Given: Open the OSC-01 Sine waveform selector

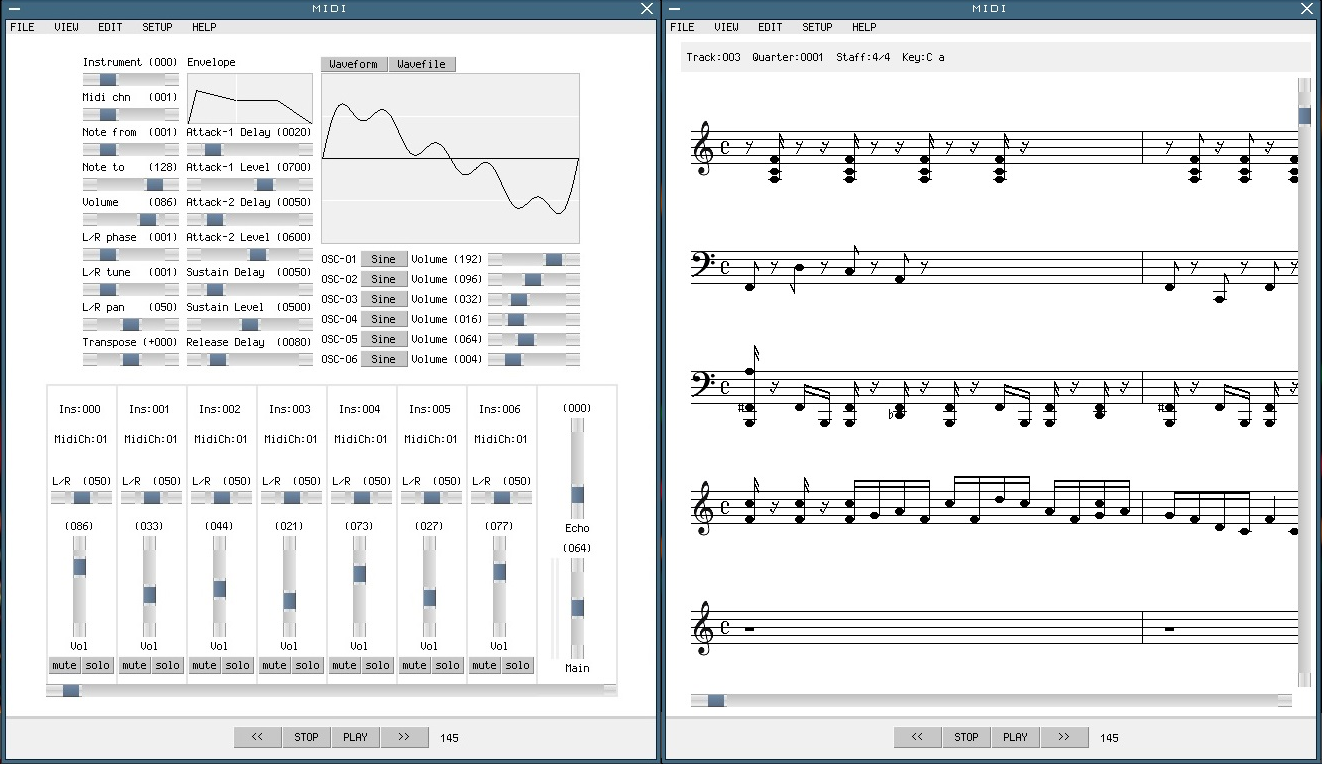Looking at the screenshot, I should (383, 259).
